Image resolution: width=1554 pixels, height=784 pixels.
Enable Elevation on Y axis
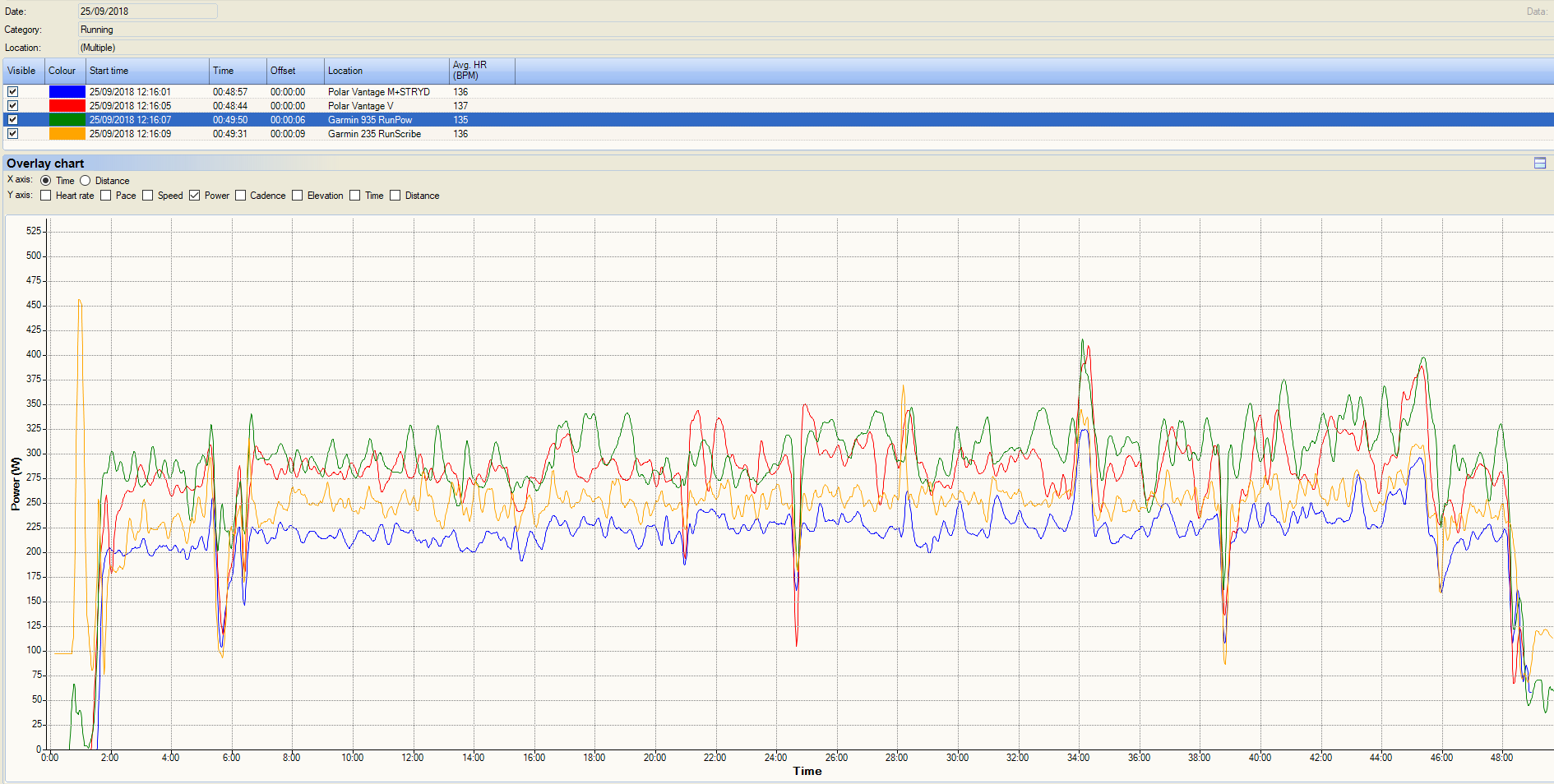(298, 196)
